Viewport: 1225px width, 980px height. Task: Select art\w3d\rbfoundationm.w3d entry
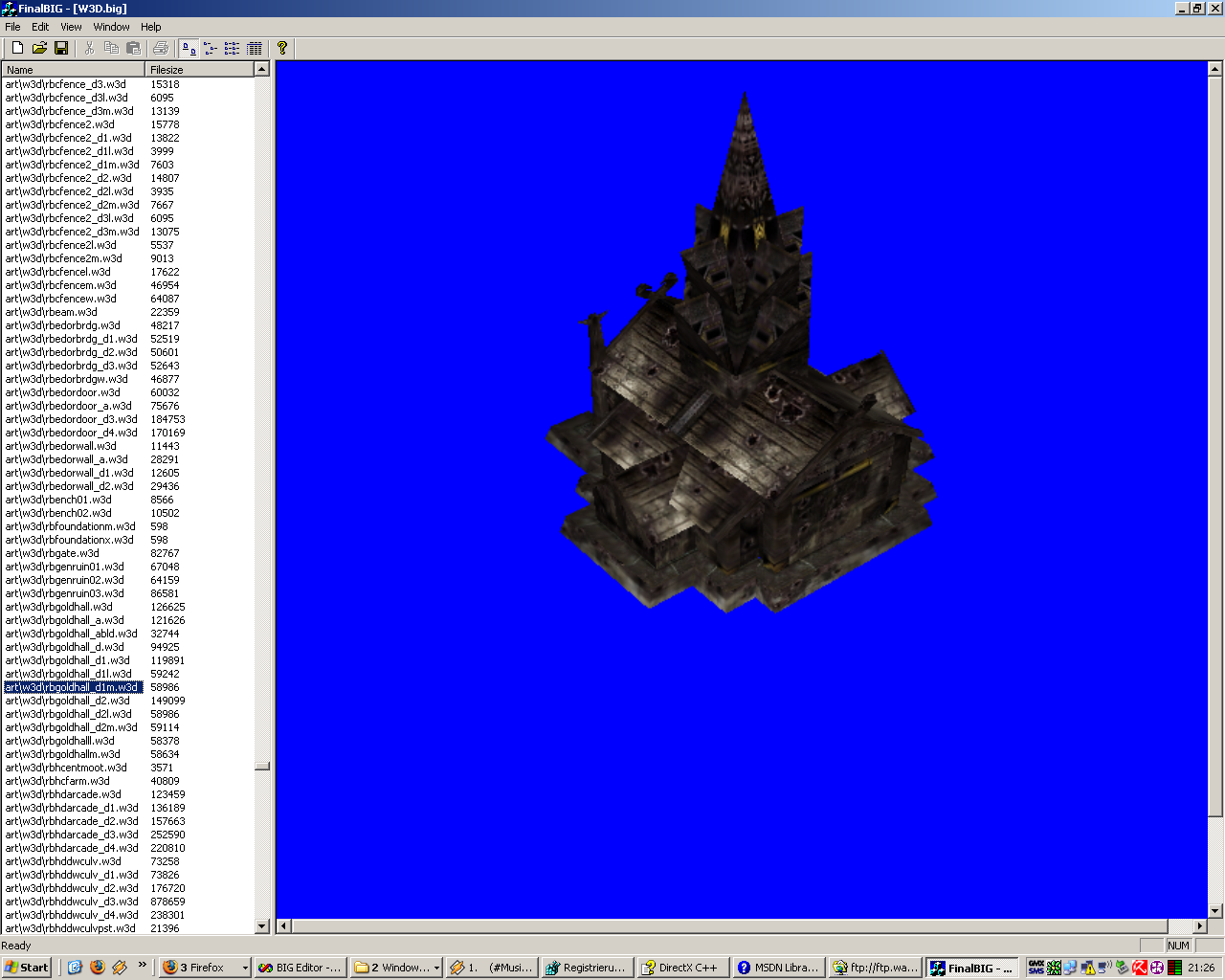pos(71,526)
